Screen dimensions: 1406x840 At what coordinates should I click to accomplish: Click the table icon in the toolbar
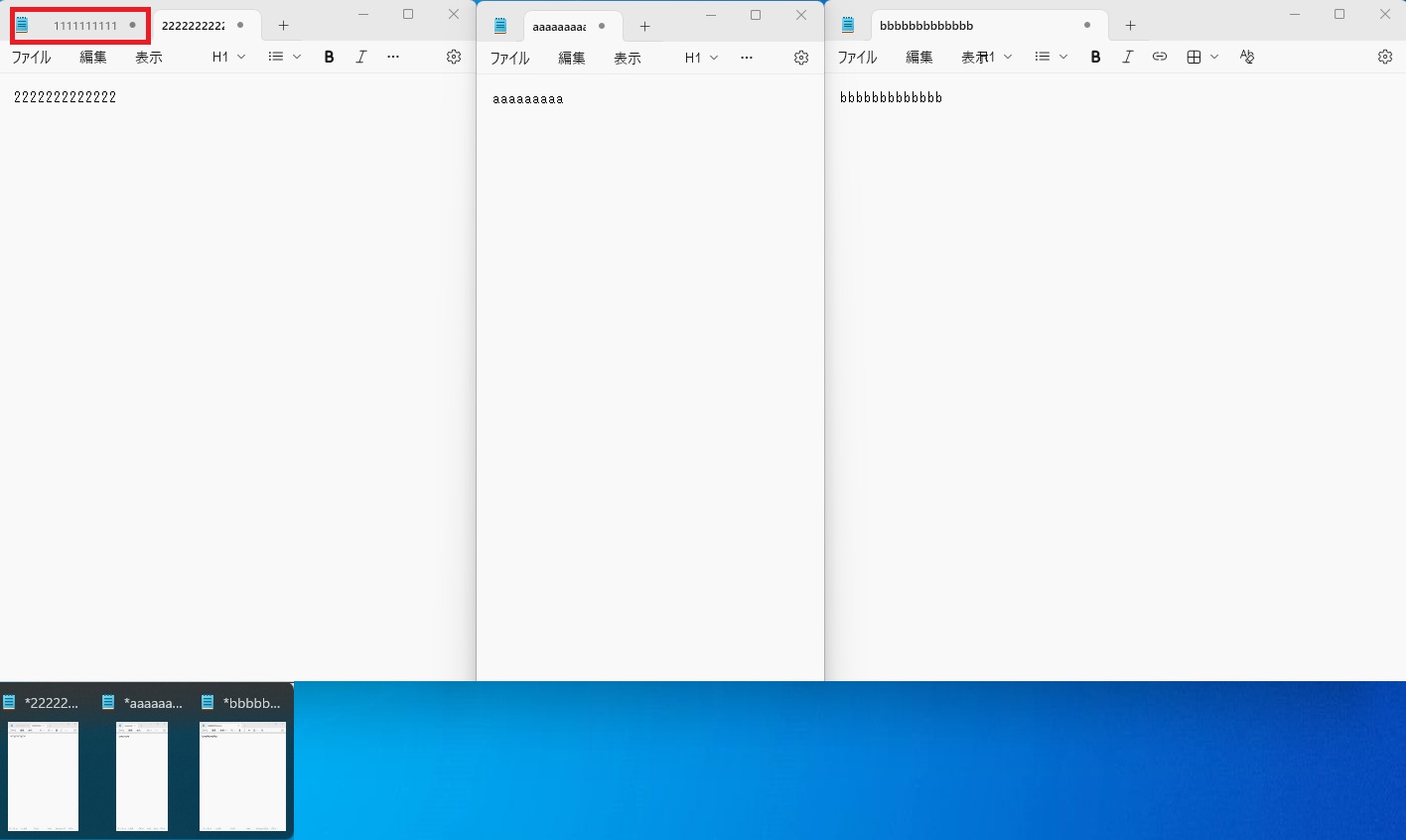[1195, 58]
